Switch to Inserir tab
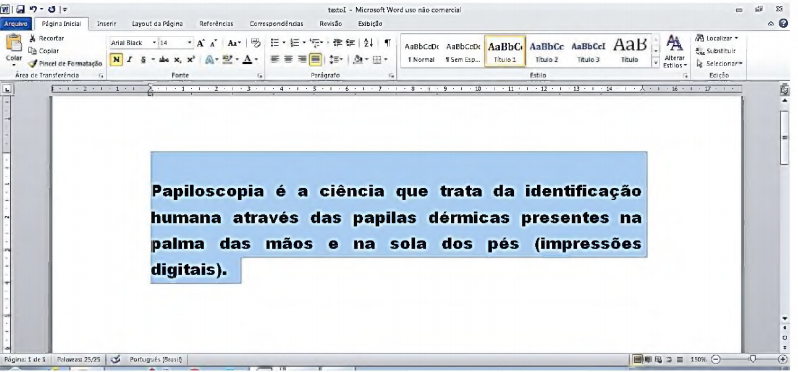Viewport: 798px width, 372px height. [106, 24]
